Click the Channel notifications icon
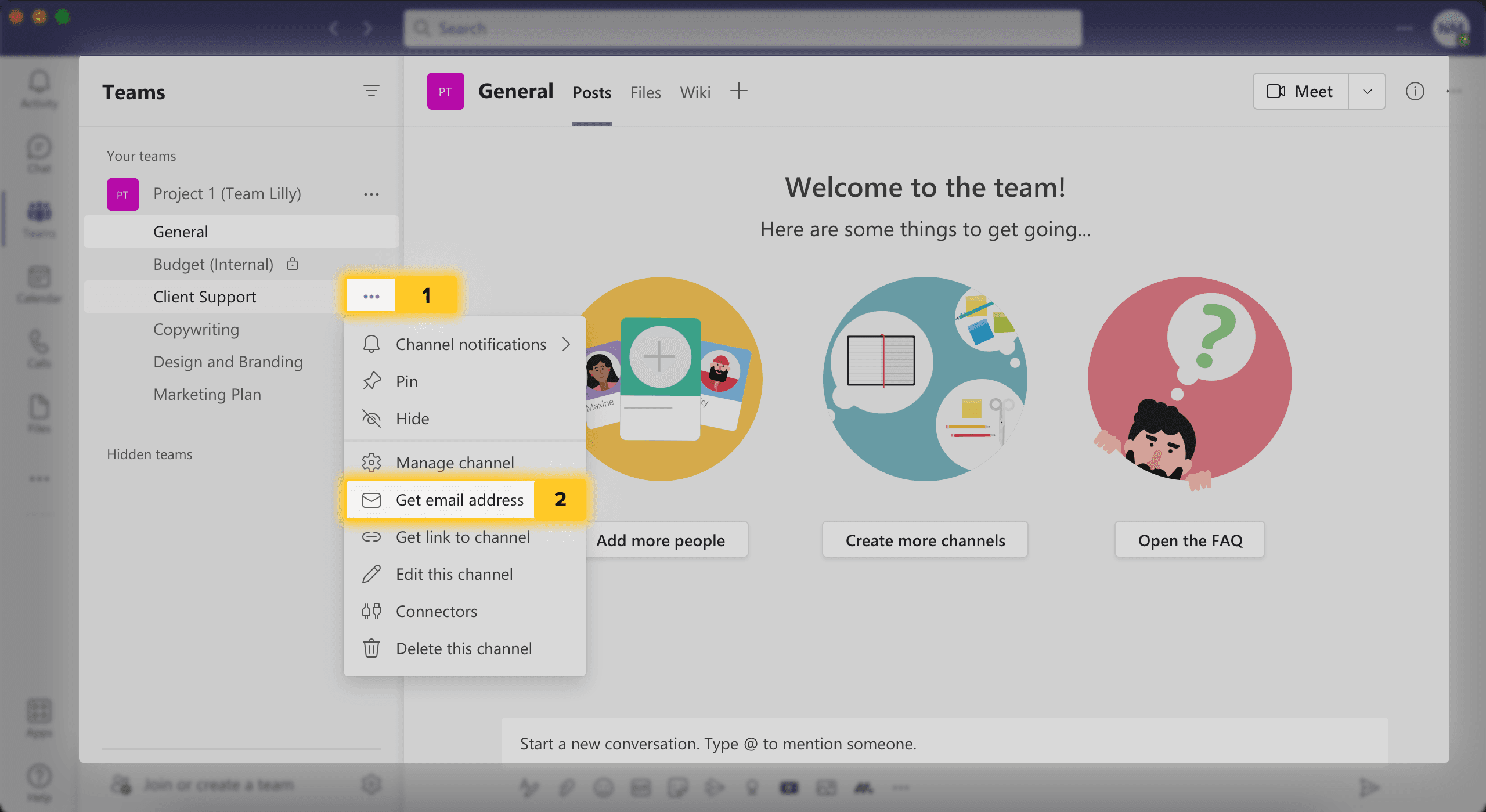Screen dimensions: 1486x812 point(372,344)
